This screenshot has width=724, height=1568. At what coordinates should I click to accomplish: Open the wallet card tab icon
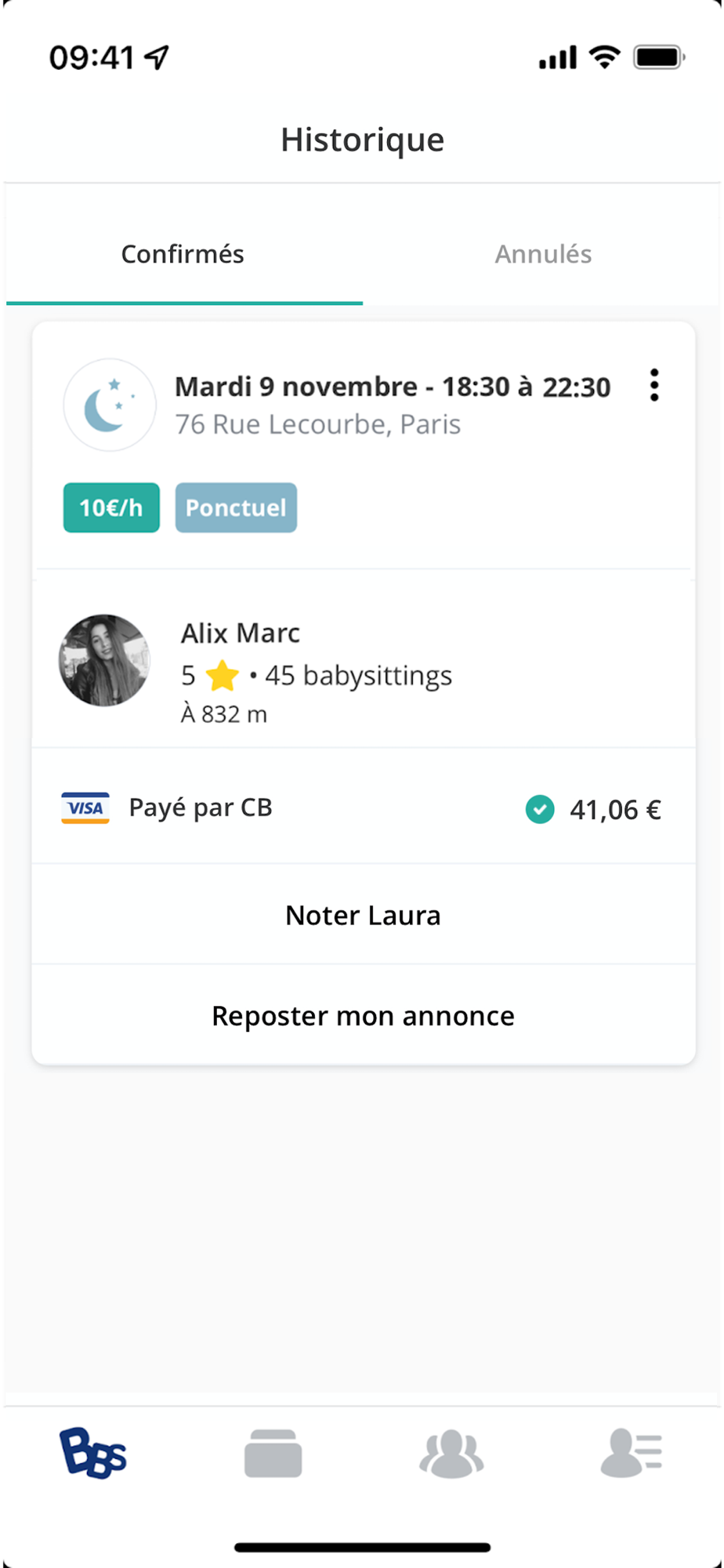(273, 1453)
